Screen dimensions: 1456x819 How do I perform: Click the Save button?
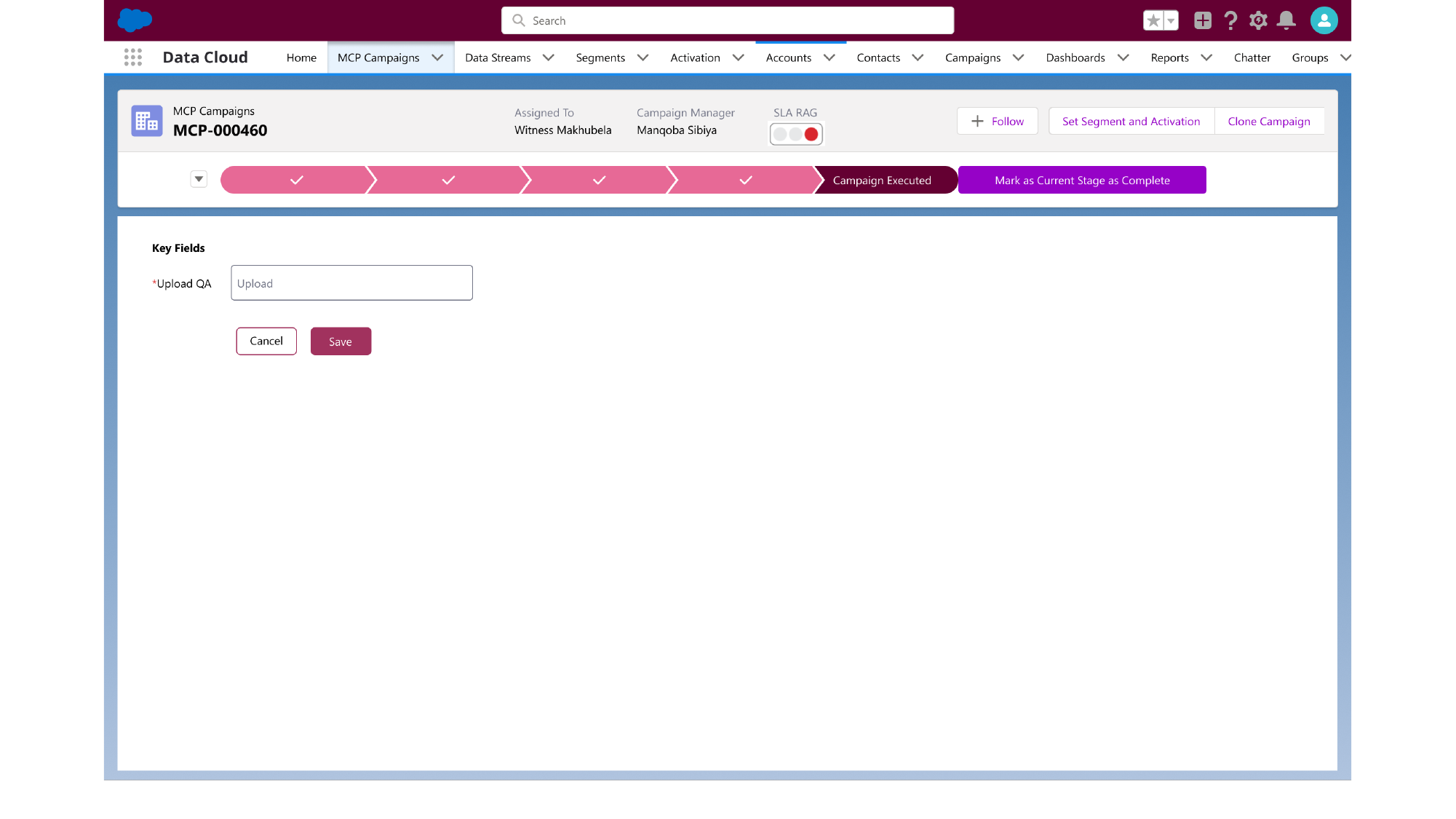(341, 341)
